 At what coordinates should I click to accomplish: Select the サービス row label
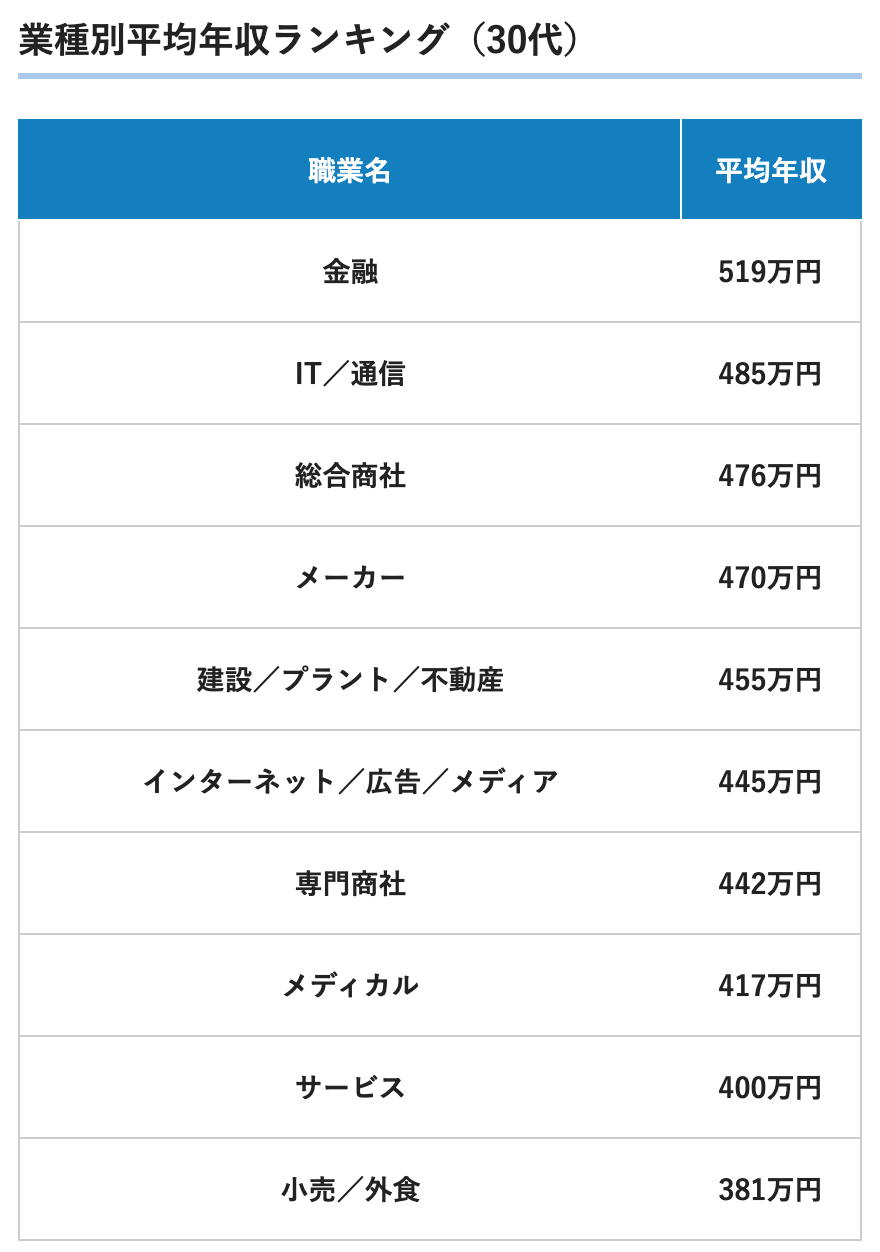(x=349, y=1088)
